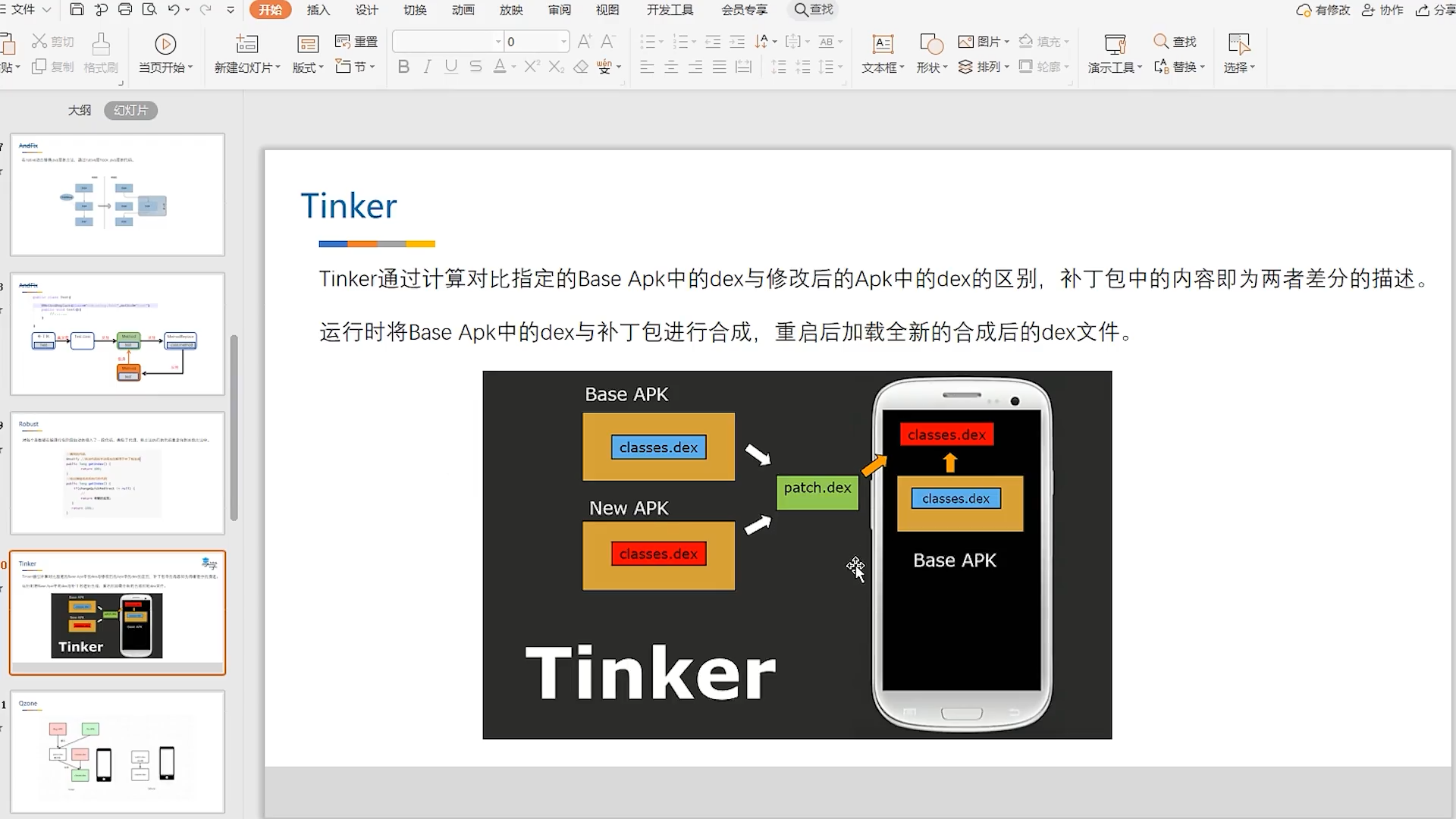Toggle underline formatting
This screenshot has width=1456, height=819.
[x=451, y=67]
